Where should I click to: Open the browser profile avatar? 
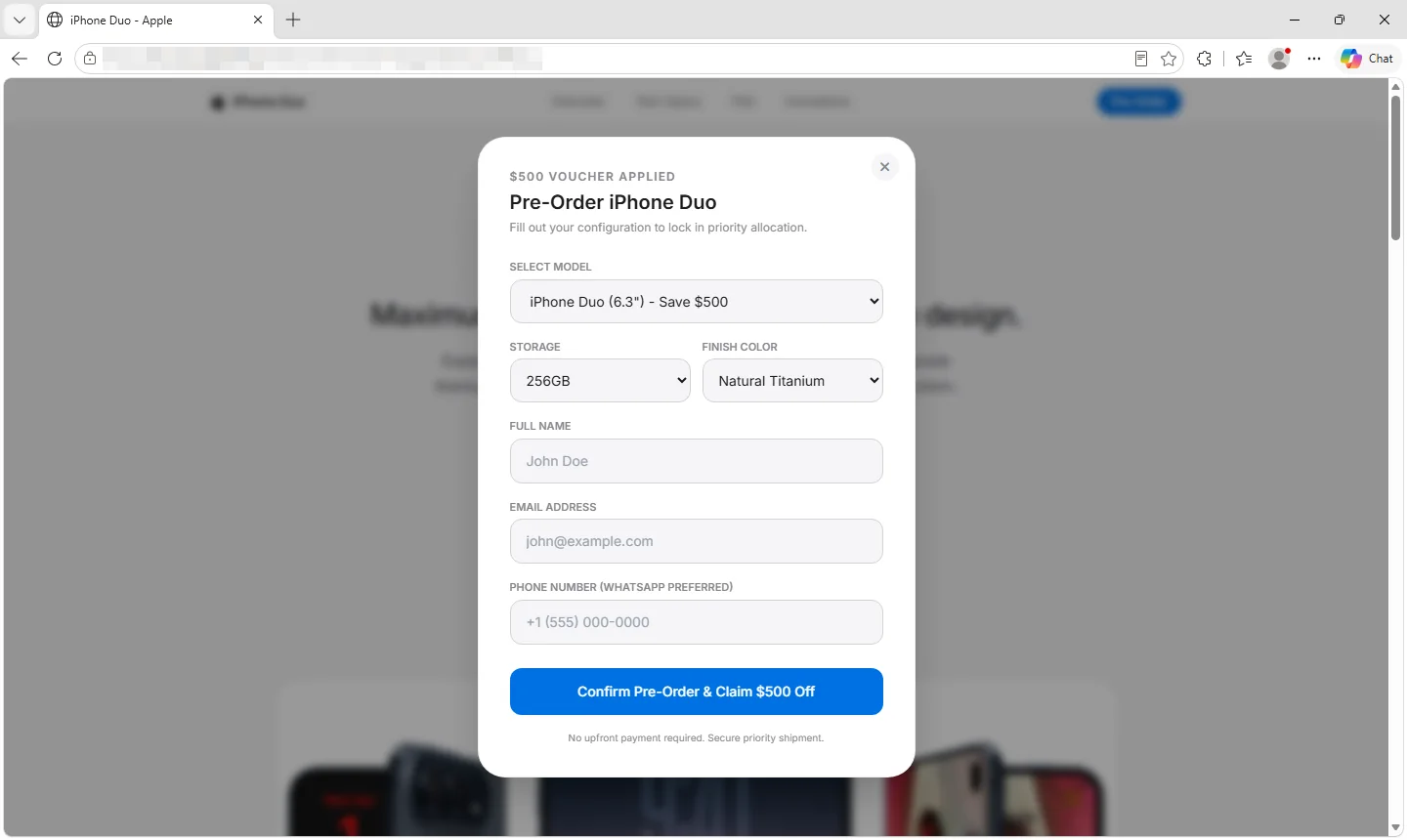1279,59
